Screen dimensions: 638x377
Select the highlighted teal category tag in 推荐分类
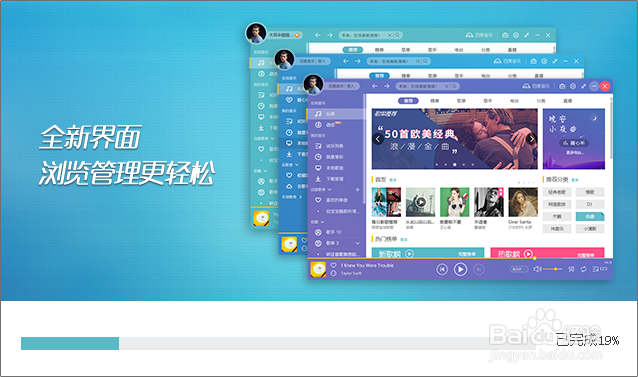(x=590, y=217)
